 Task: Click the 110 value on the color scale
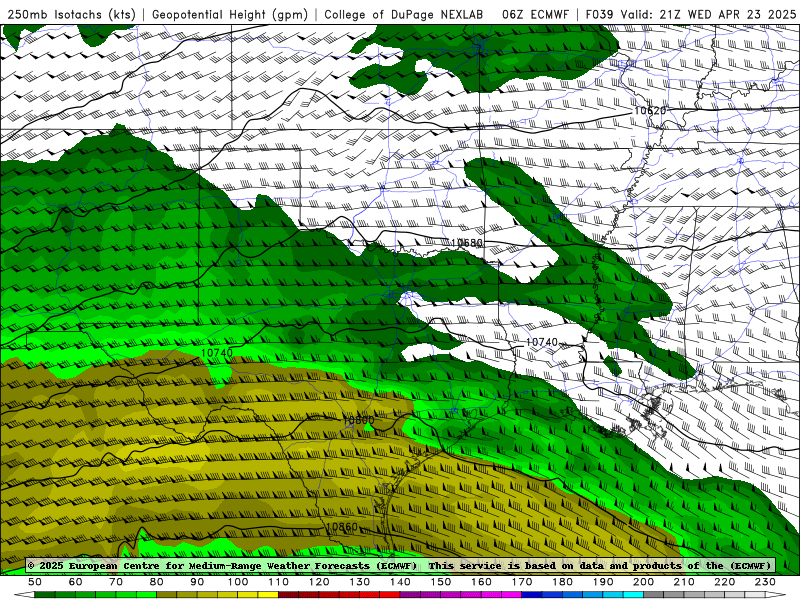coord(278,582)
